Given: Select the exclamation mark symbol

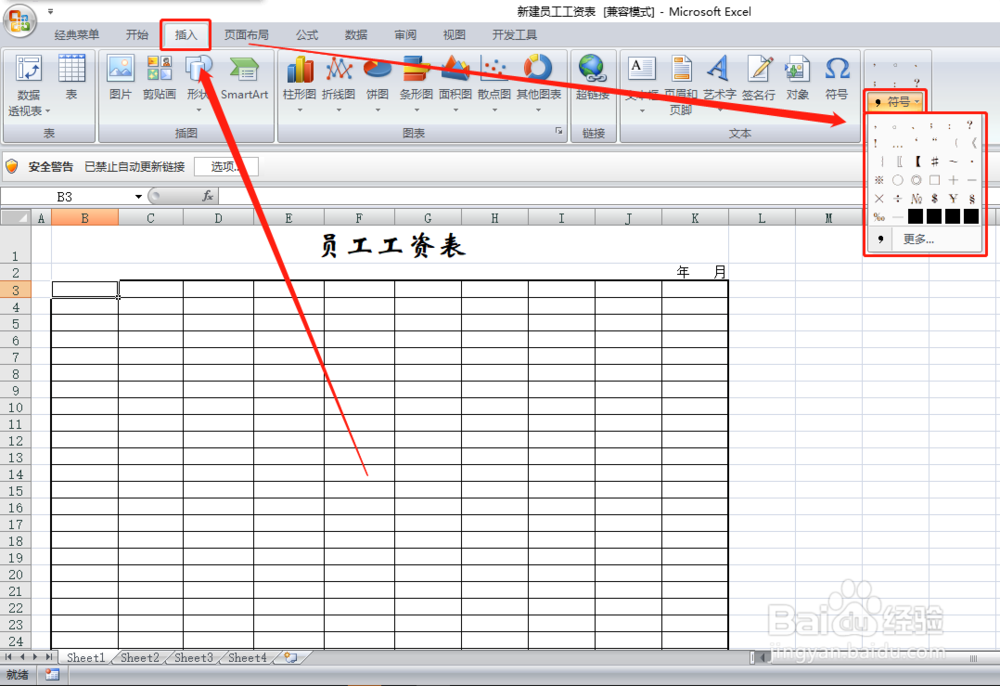Looking at the screenshot, I should (x=876, y=143).
